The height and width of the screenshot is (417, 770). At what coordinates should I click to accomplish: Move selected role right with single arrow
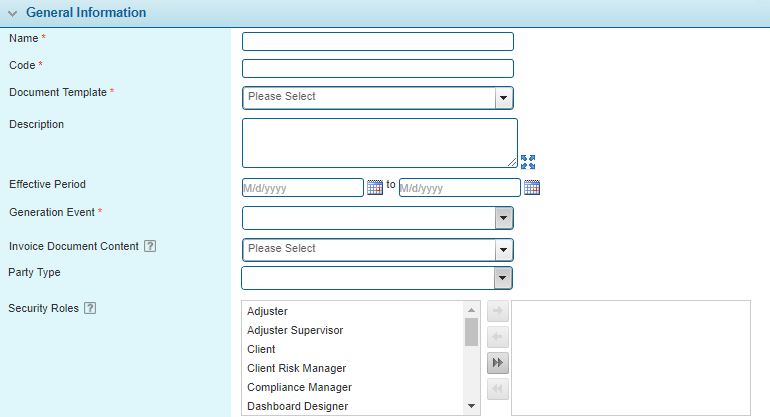pyautogui.click(x=498, y=312)
